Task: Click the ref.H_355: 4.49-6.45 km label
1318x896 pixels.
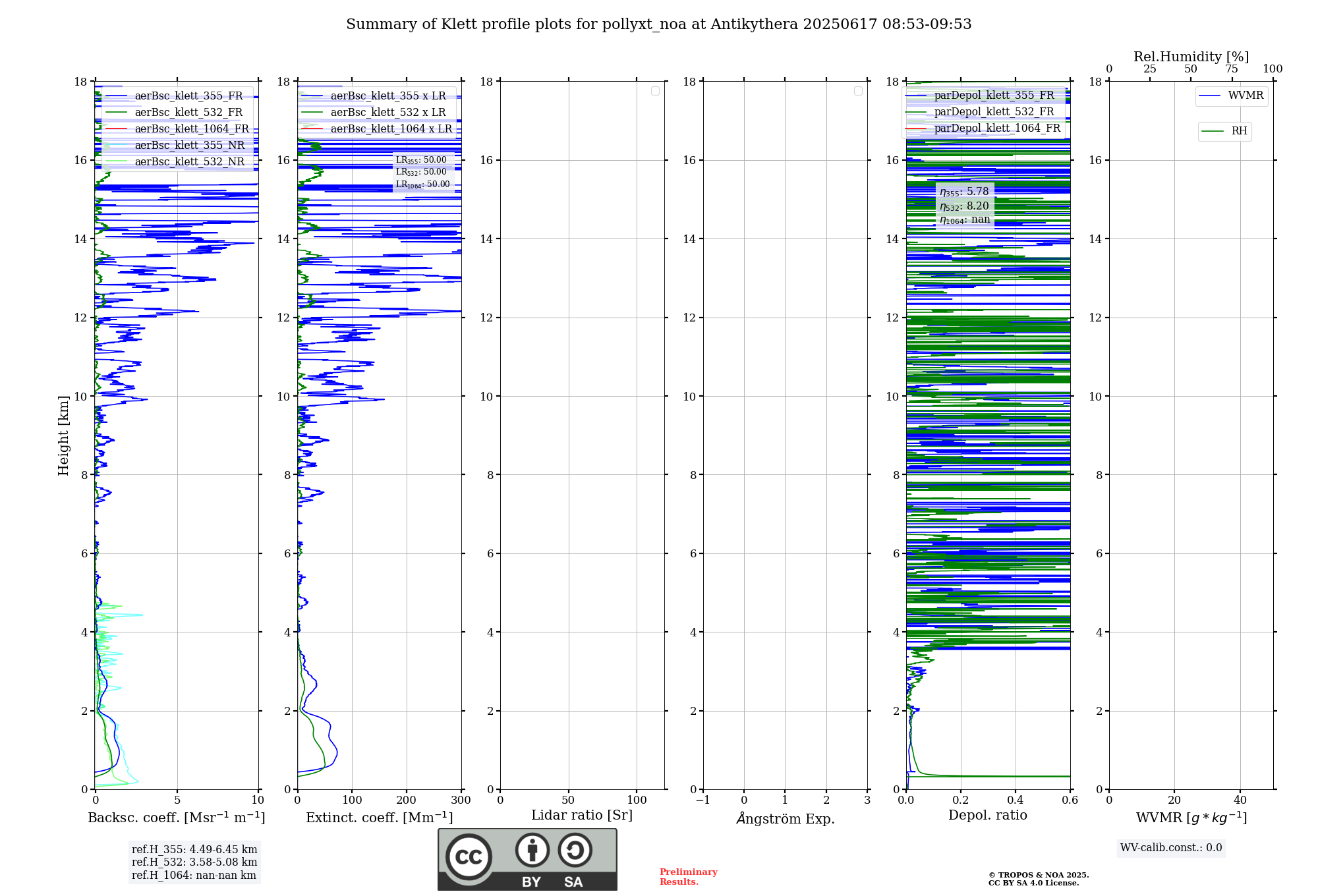Action: (194, 850)
